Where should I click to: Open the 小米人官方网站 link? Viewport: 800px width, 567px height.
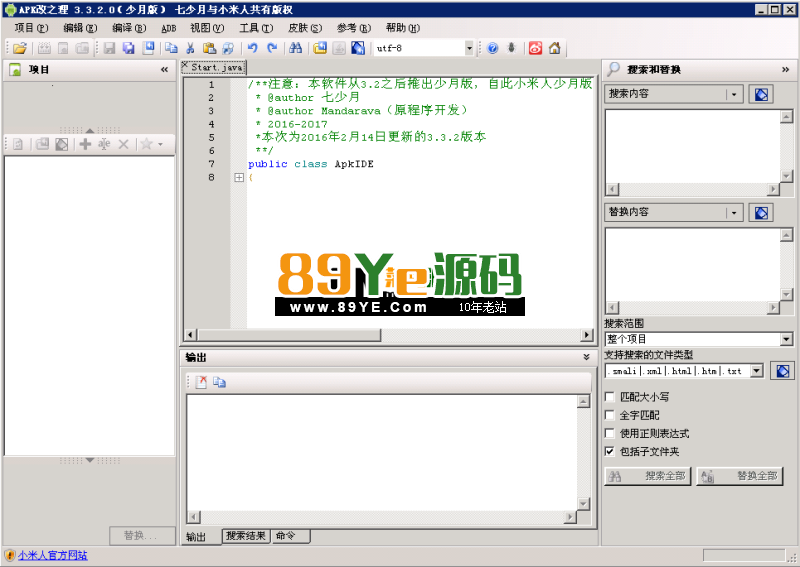[x=52, y=555]
